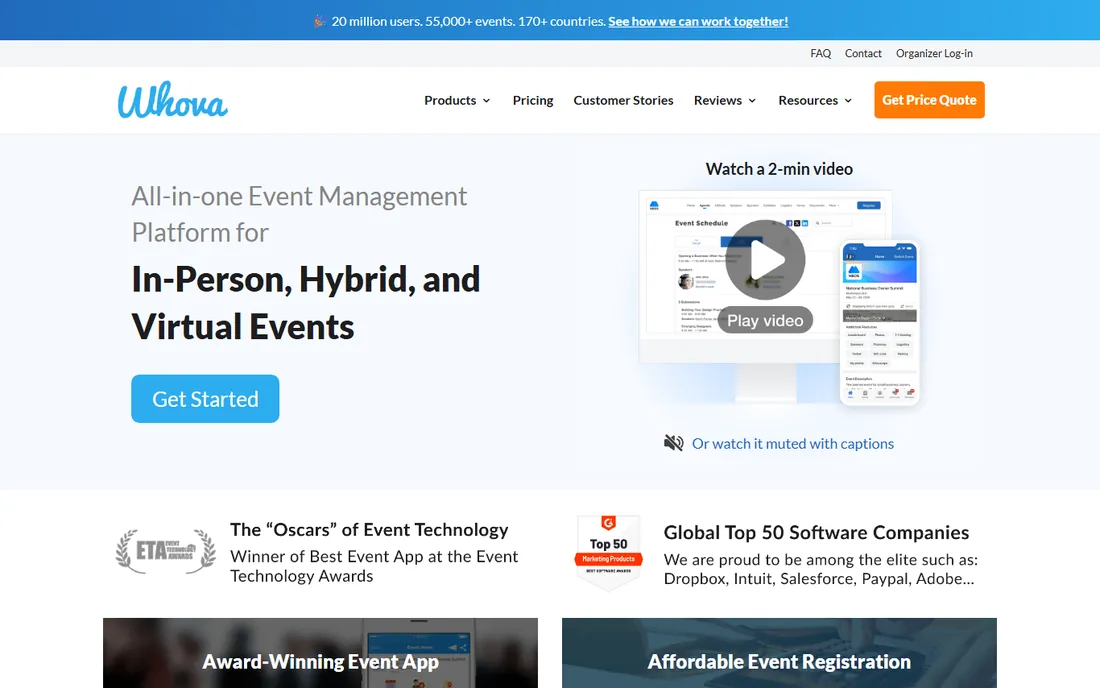Click 'Watch a 2-min video' text
This screenshot has width=1100, height=688.
[779, 169]
